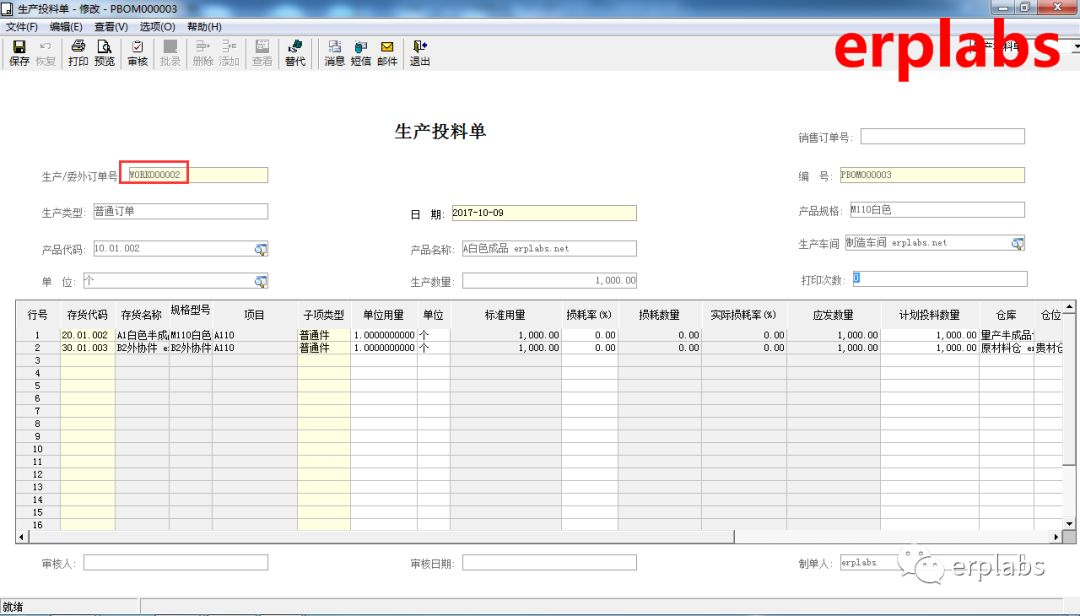Click the 短信 (SMS) toolbar icon
The width and height of the screenshot is (1080, 616).
tap(360, 50)
